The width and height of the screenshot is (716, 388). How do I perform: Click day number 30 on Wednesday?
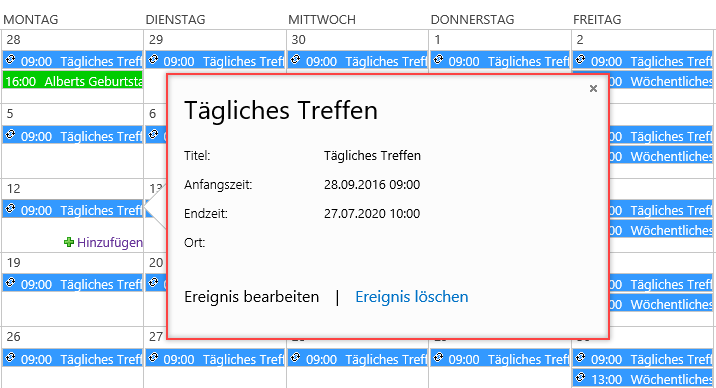coord(298,40)
